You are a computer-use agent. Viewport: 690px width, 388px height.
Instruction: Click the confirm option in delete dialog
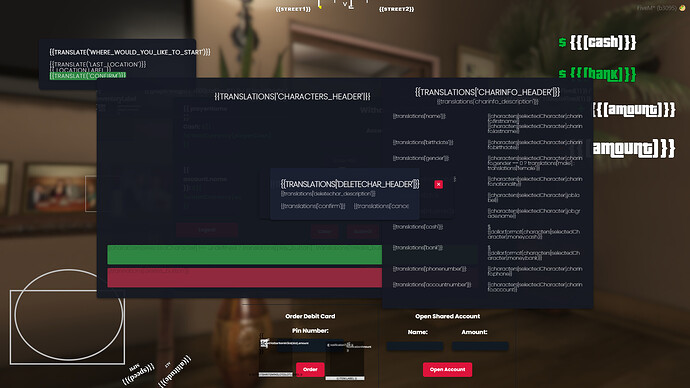(x=313, y=206)
